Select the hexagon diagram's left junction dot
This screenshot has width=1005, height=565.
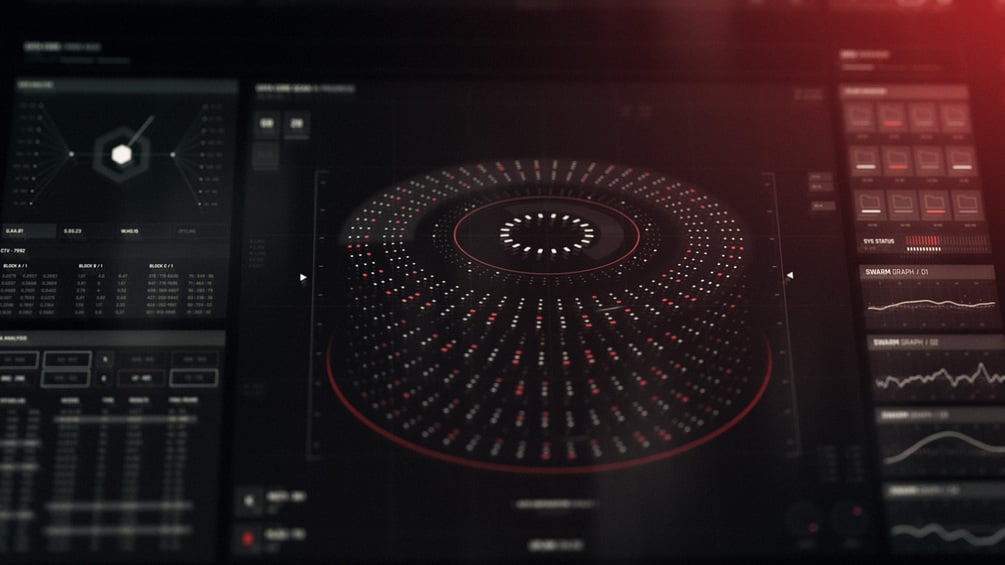71,154
